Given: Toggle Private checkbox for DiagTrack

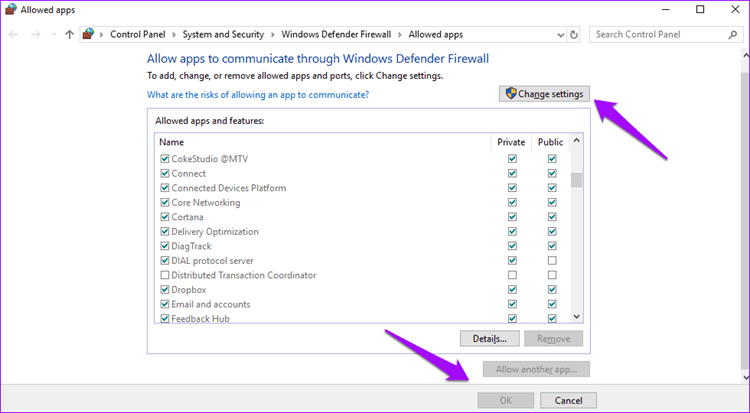Looking at the screenshot, I should [512, 246].
